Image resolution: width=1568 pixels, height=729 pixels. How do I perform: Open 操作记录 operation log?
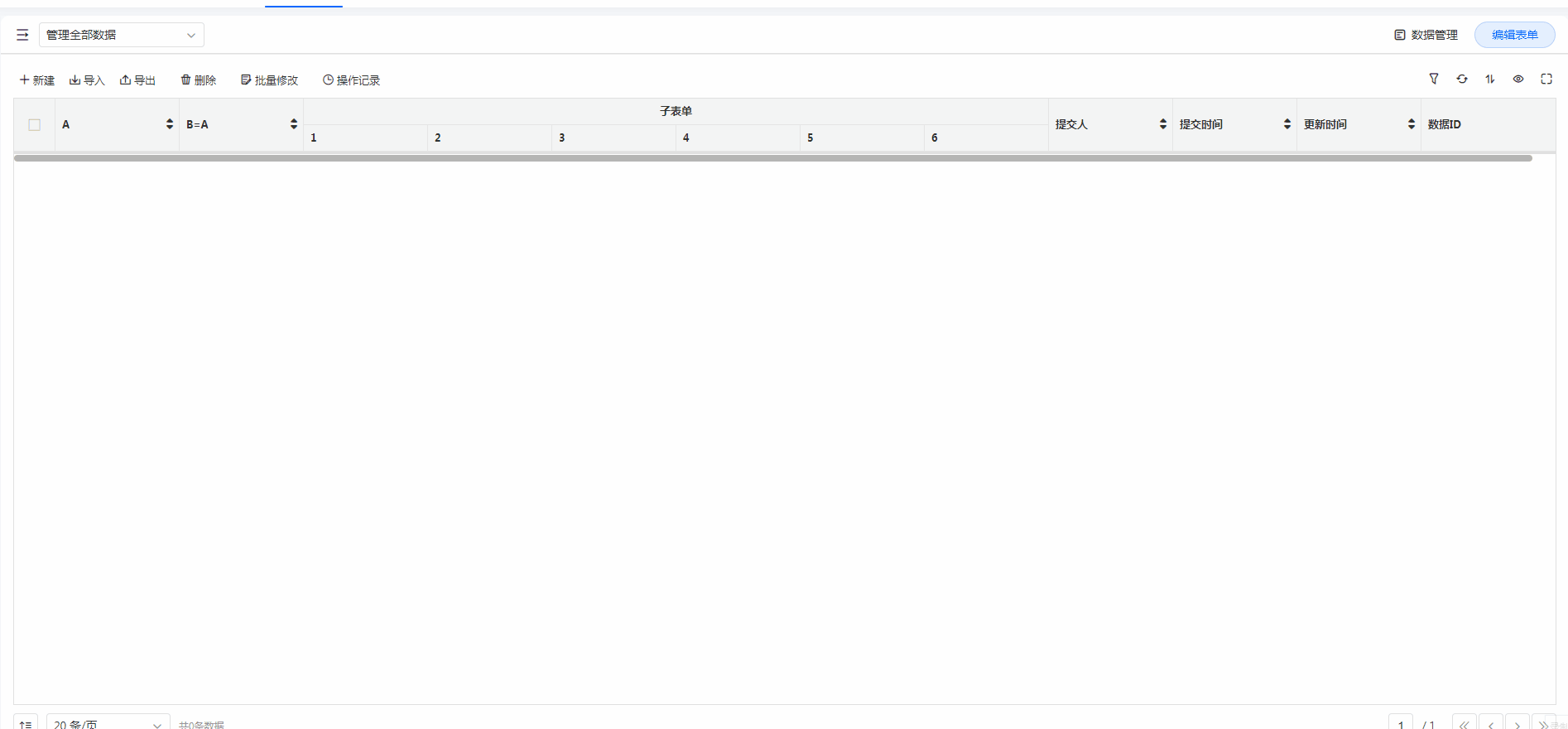351,80
